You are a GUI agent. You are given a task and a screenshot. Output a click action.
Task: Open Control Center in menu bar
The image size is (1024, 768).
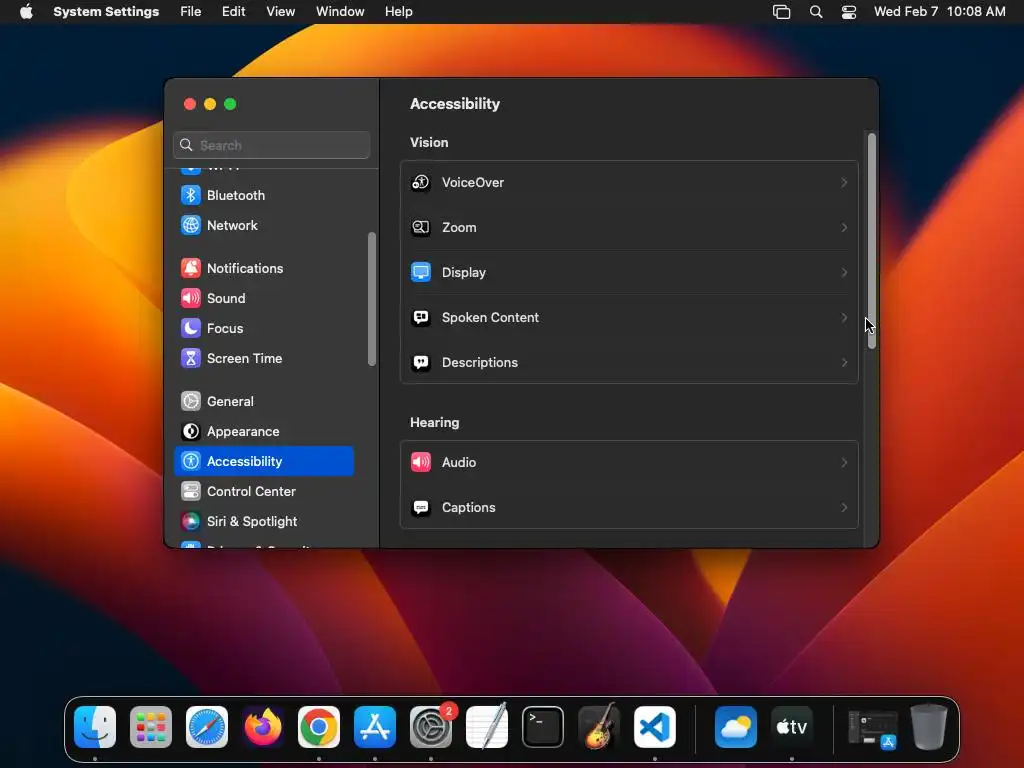pos(849,12)
